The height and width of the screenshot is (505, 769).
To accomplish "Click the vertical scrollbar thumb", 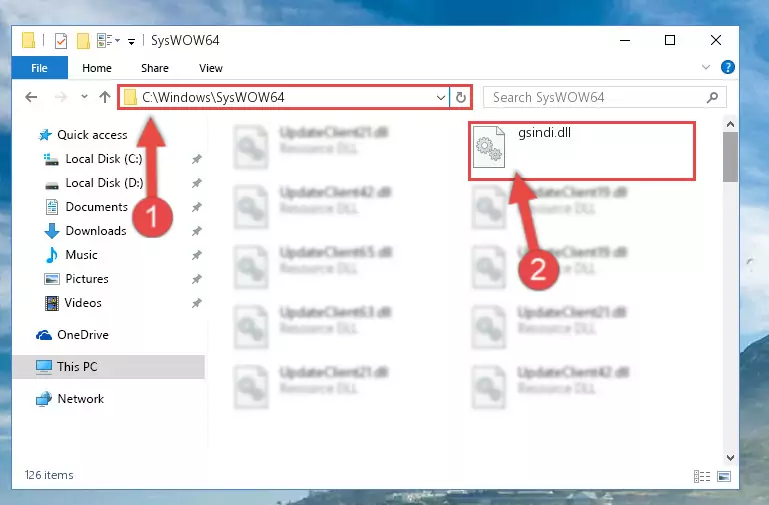I will coord(730,157).
